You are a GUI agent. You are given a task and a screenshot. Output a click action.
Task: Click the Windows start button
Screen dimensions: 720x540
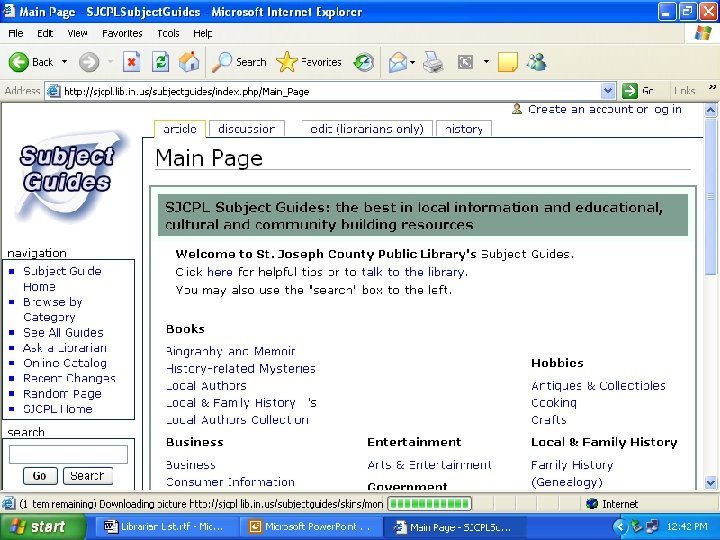coord(43,526)
